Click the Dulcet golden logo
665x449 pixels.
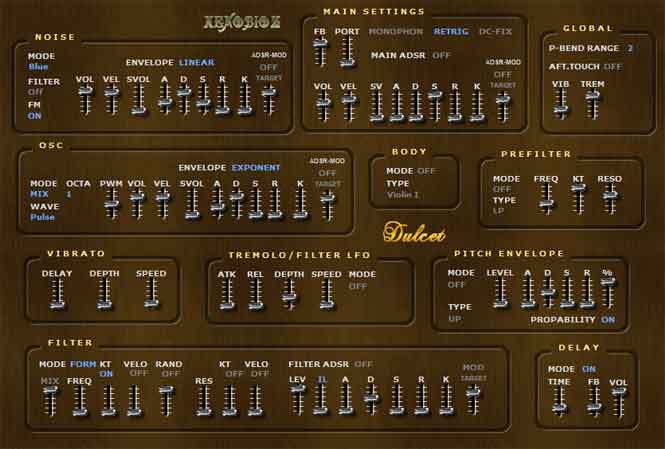point(414,233)
